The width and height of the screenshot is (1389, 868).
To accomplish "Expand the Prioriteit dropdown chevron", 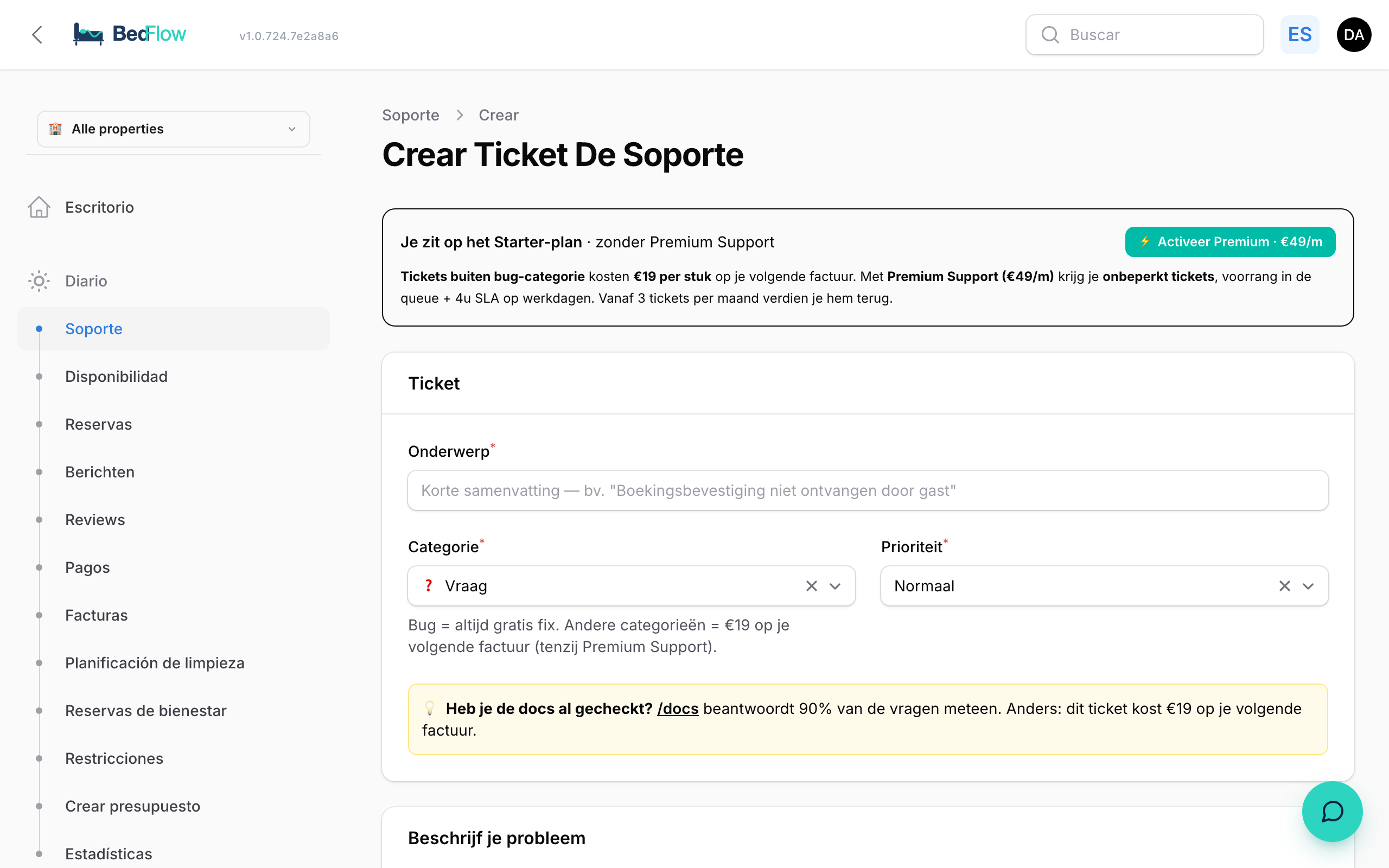I will tap(1308, 586).
